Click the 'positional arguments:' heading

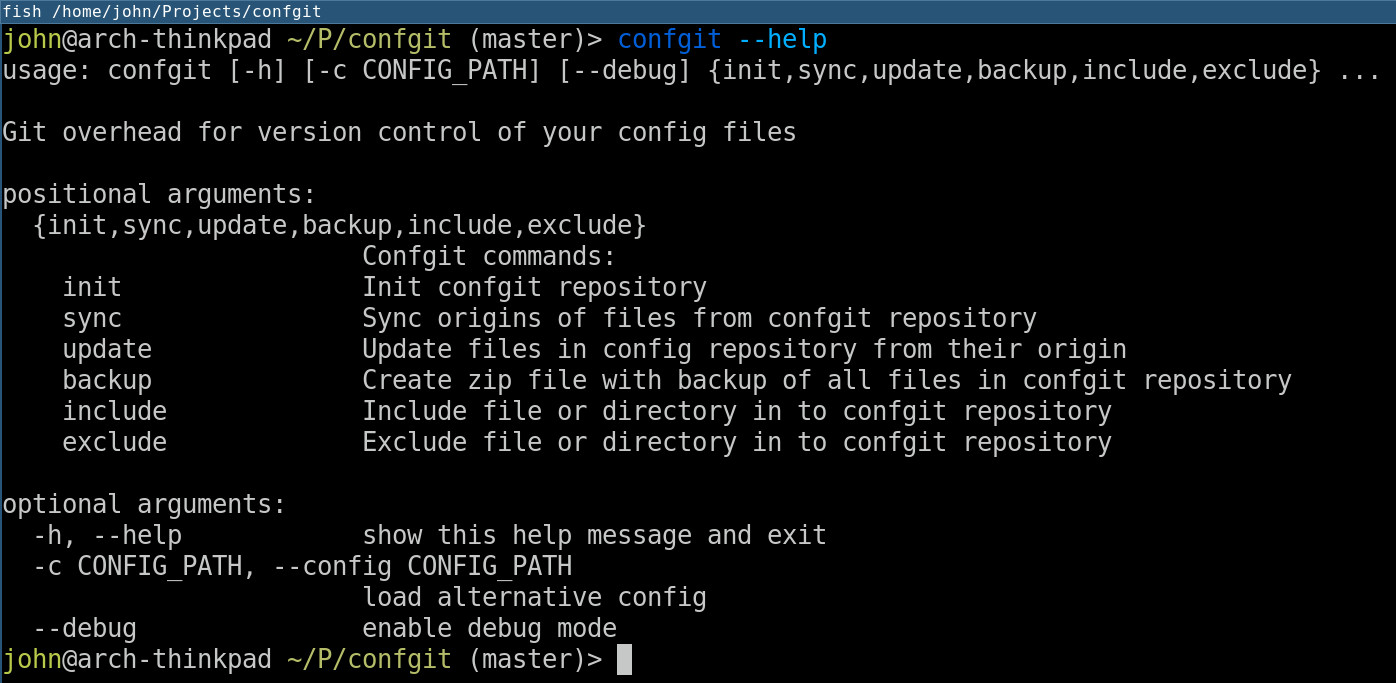[160, 195]
